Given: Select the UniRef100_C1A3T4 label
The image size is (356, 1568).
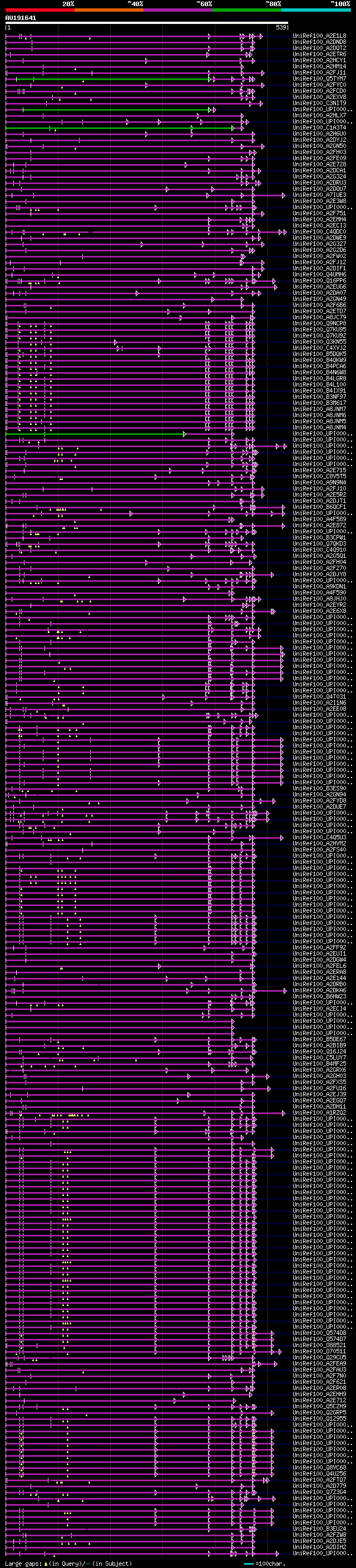Looking at the screenshot, I should [319, 128].
